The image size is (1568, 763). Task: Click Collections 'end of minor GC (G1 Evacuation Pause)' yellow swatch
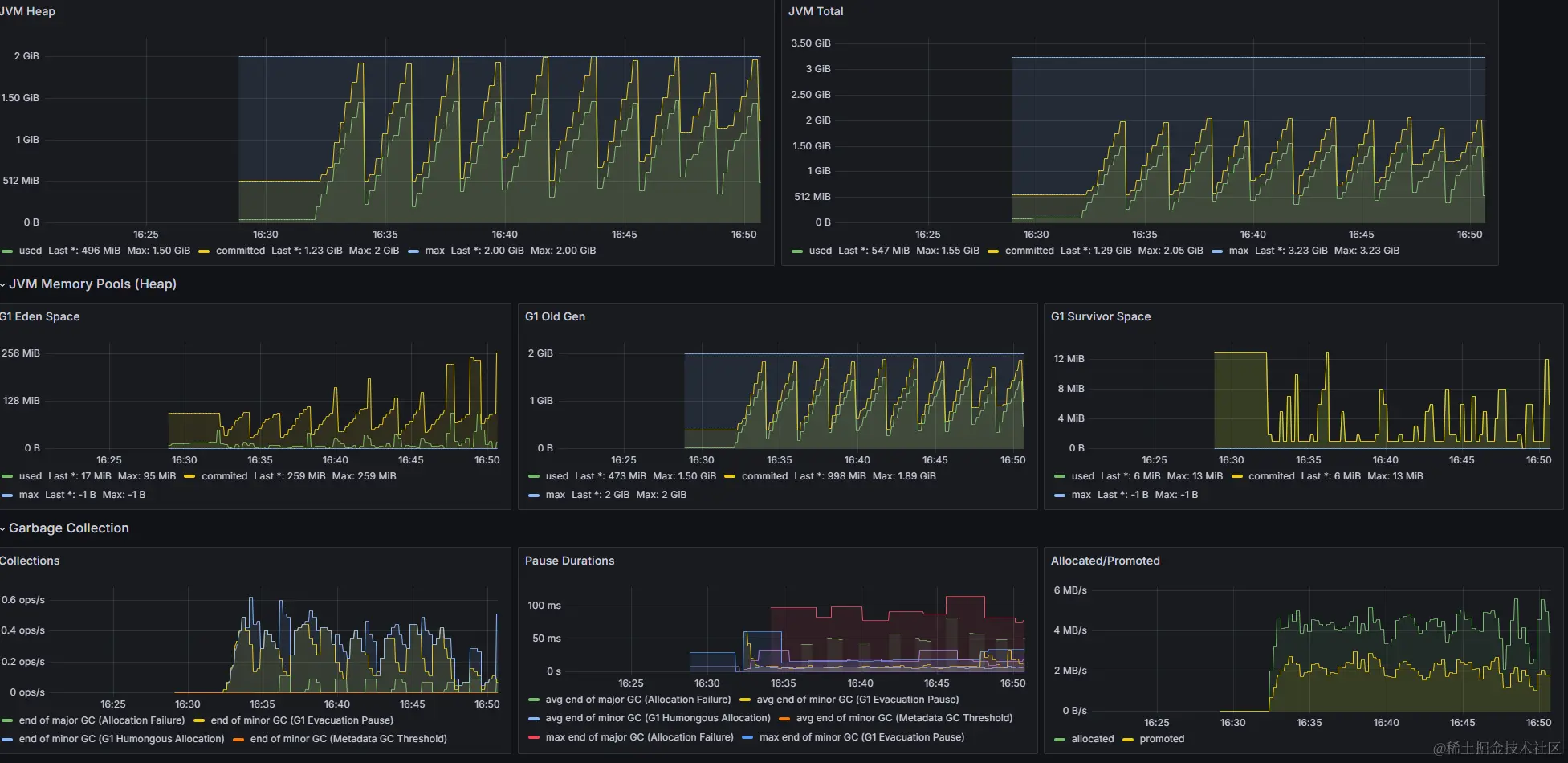click(199, 721)
